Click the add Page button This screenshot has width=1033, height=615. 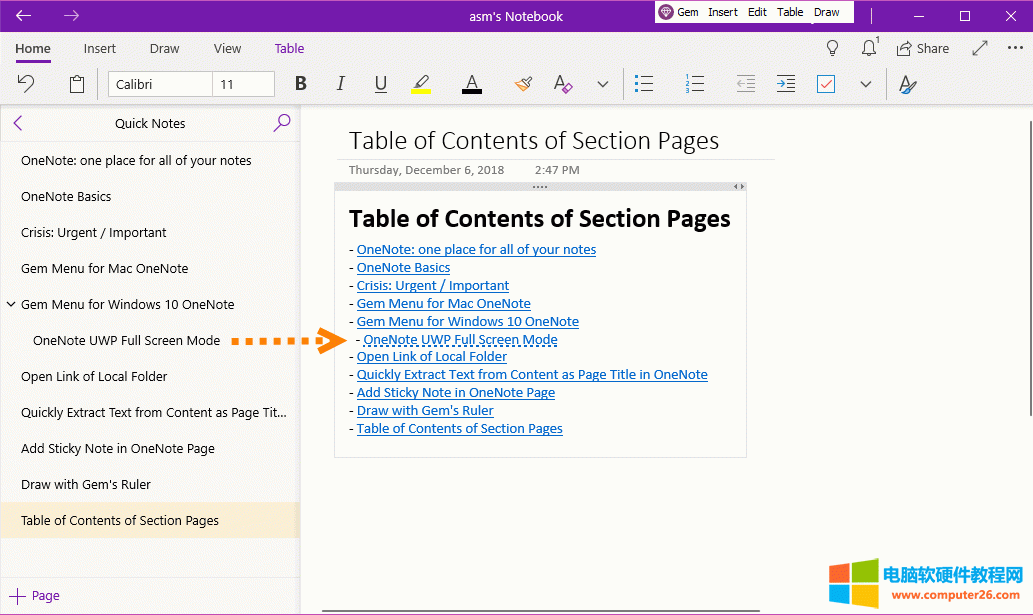pyautogui.click(x=35, y=595)
